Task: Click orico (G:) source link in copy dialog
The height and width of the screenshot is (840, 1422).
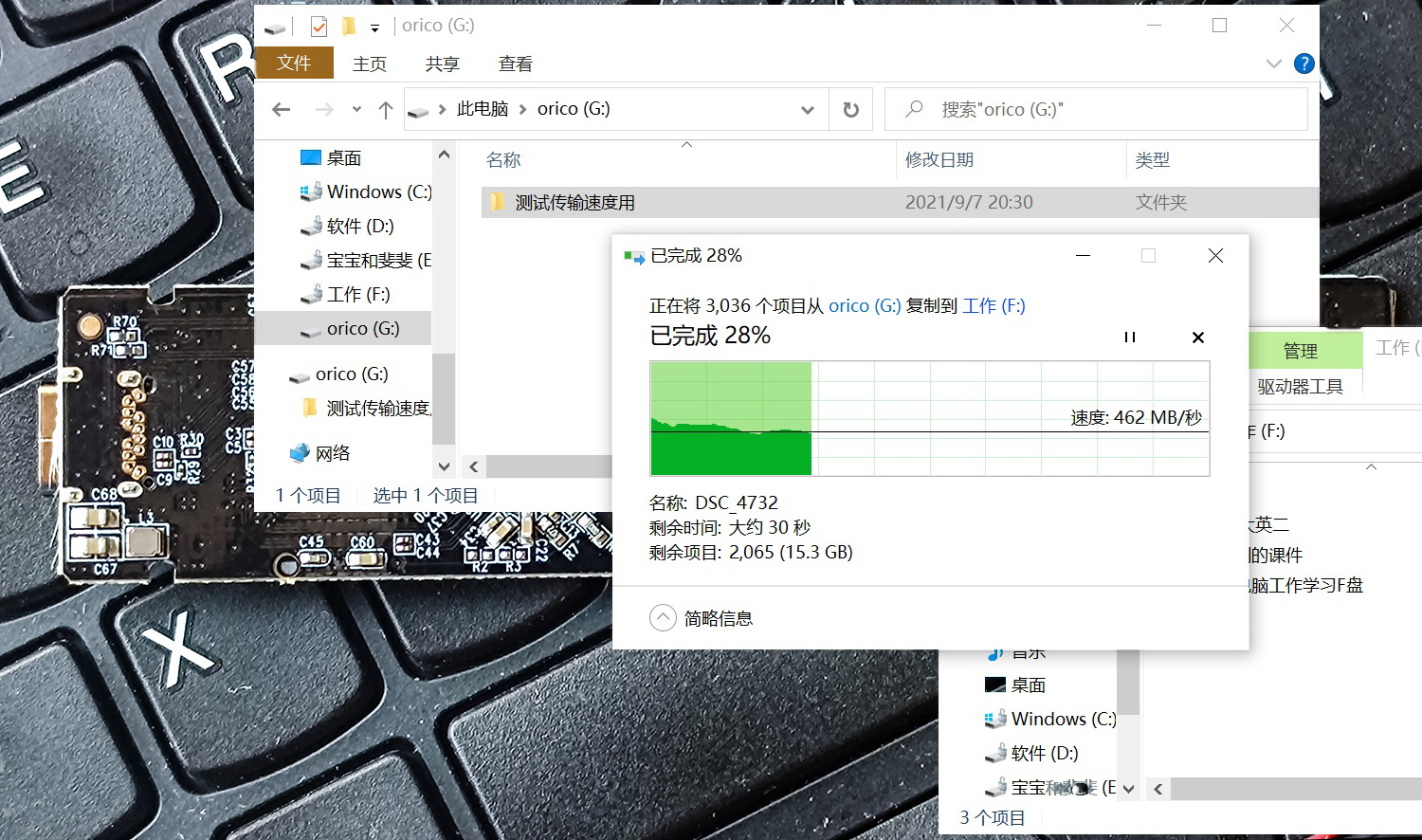Action: click(865, 305)
